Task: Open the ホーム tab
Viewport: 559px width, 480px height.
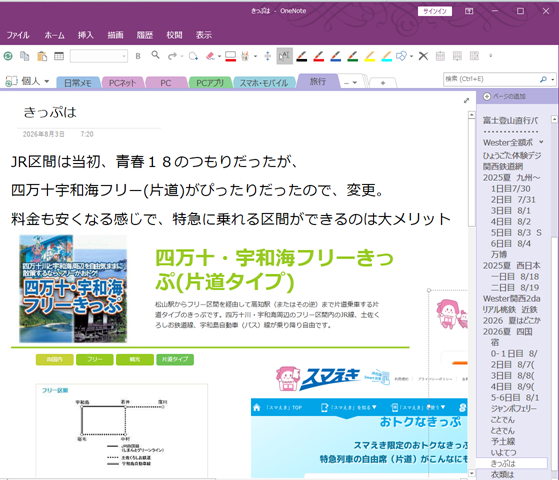Action: pyautogui.click(x=55, y=35)
